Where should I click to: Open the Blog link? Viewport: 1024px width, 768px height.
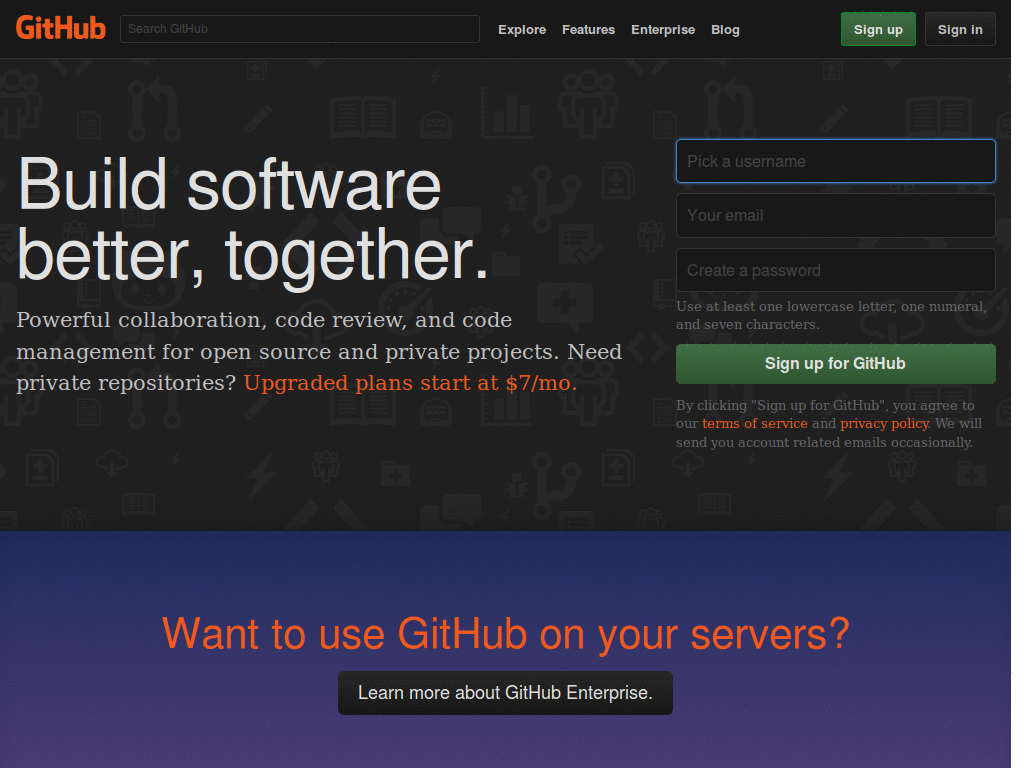point(725,29)
